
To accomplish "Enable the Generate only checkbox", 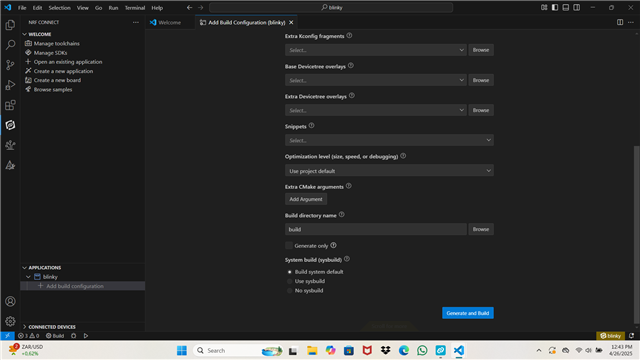I will pyautogui.click(x=289, y=245).
